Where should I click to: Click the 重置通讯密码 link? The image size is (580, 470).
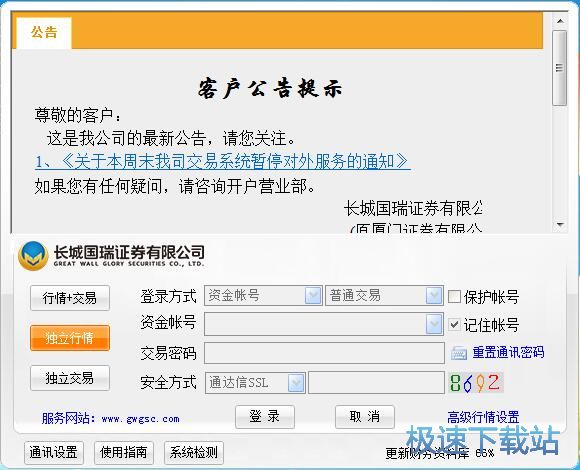508,352
